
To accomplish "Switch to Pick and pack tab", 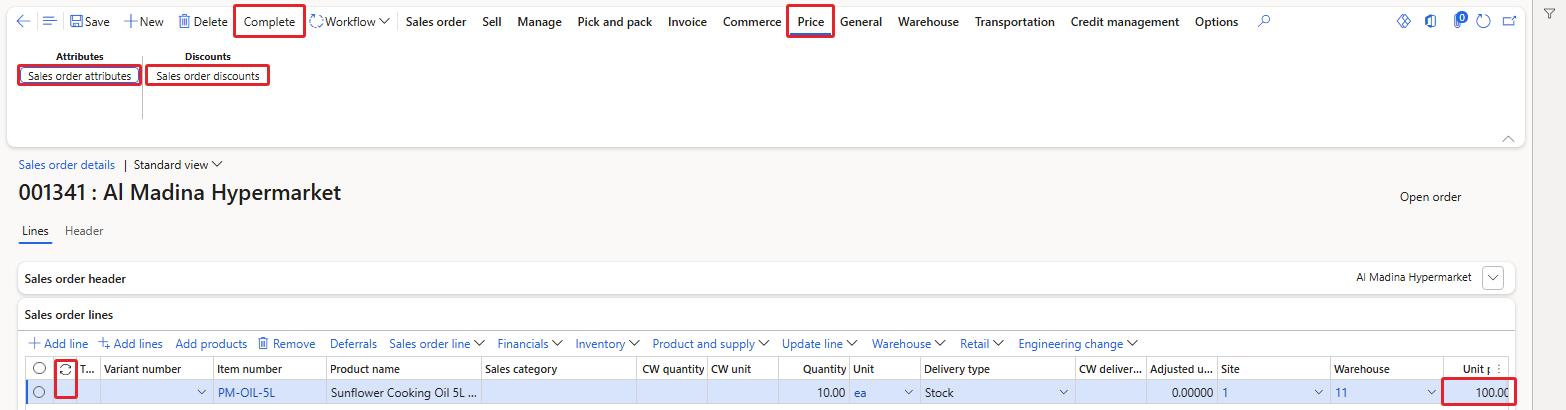I will click(615, 21).
